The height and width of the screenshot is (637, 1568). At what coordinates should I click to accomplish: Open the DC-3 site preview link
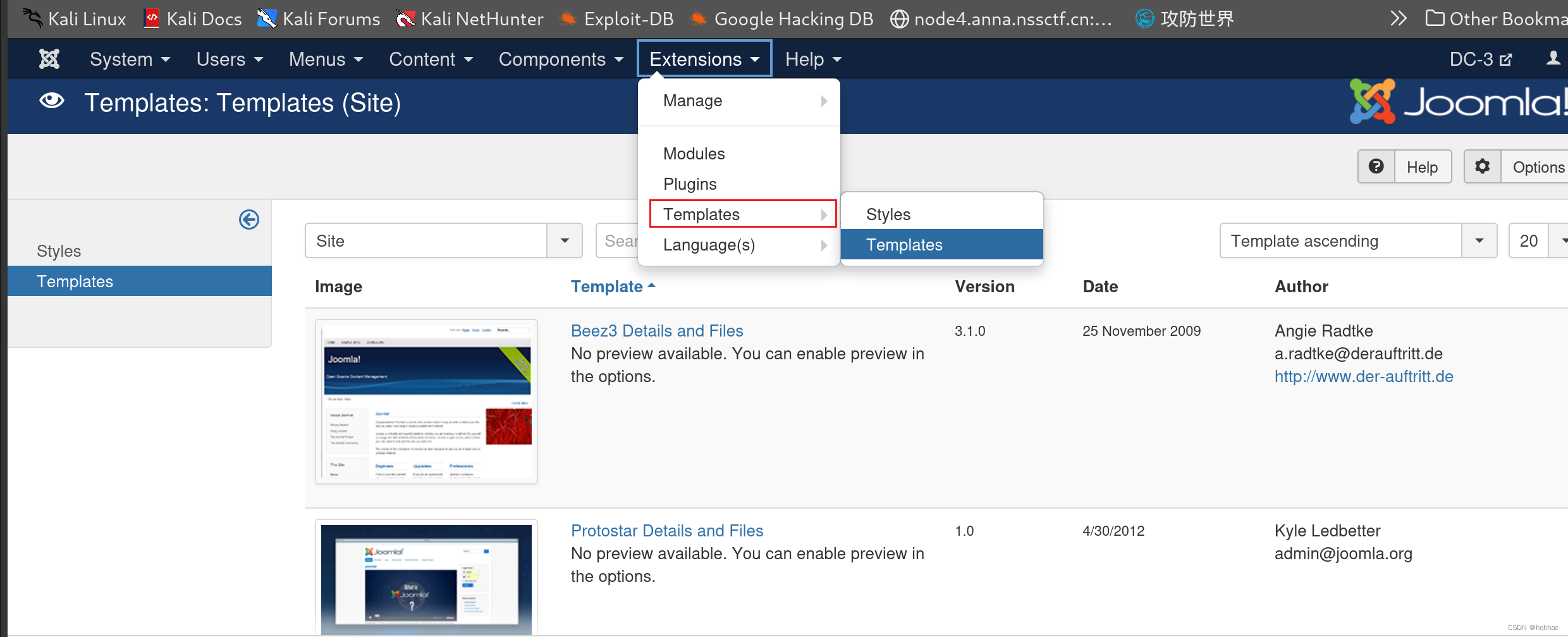pyautogui.click(x=1480, y=59)
